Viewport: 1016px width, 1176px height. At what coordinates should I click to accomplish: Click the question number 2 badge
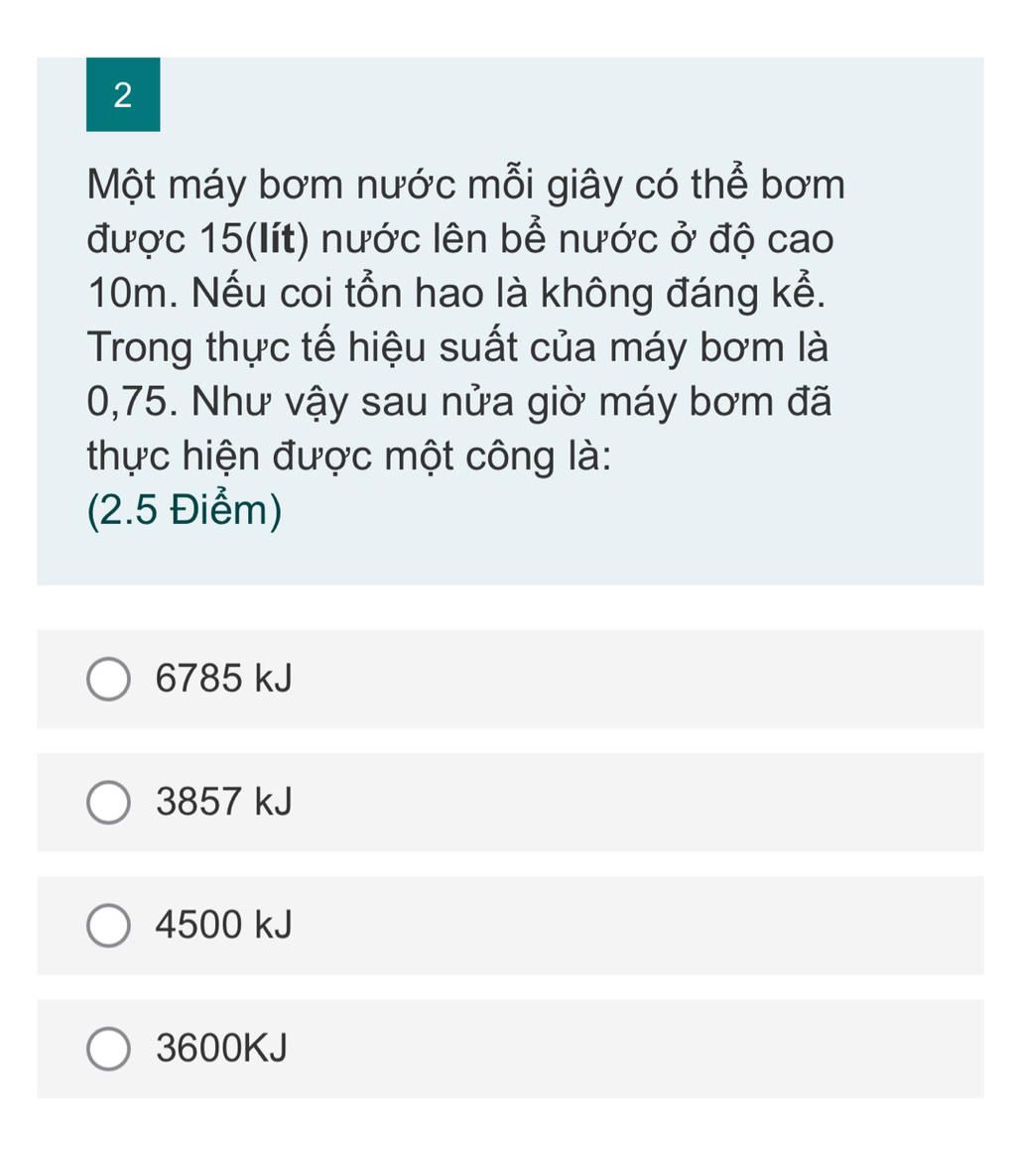pyautogui.click(x=123, y=95)
